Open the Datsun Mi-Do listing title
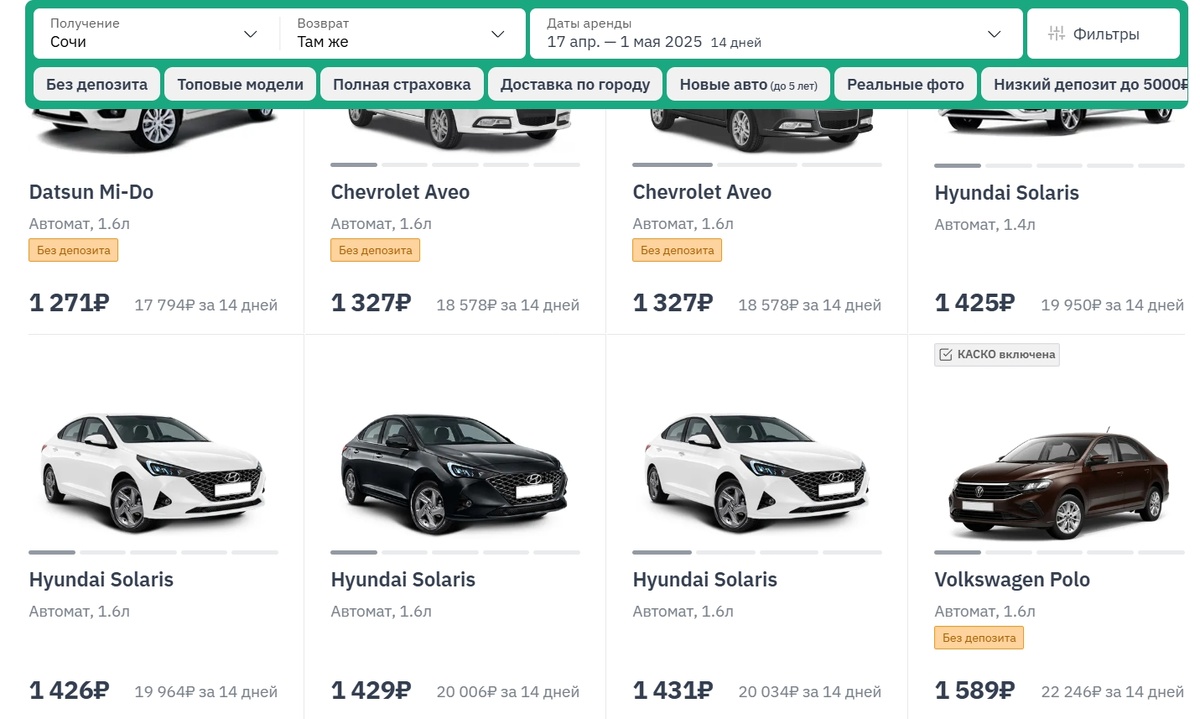The height and width of the screenshot is (719, 1200). (91, 192)
